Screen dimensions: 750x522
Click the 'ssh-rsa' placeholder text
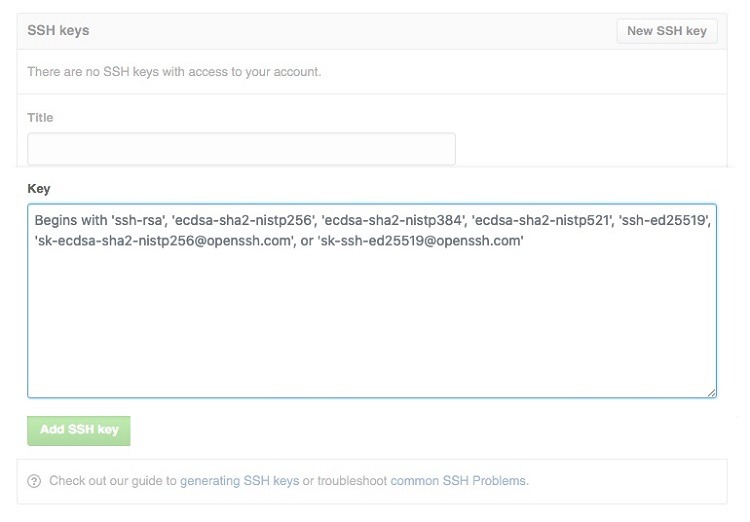pyautogui.click(x=137, y=220)
